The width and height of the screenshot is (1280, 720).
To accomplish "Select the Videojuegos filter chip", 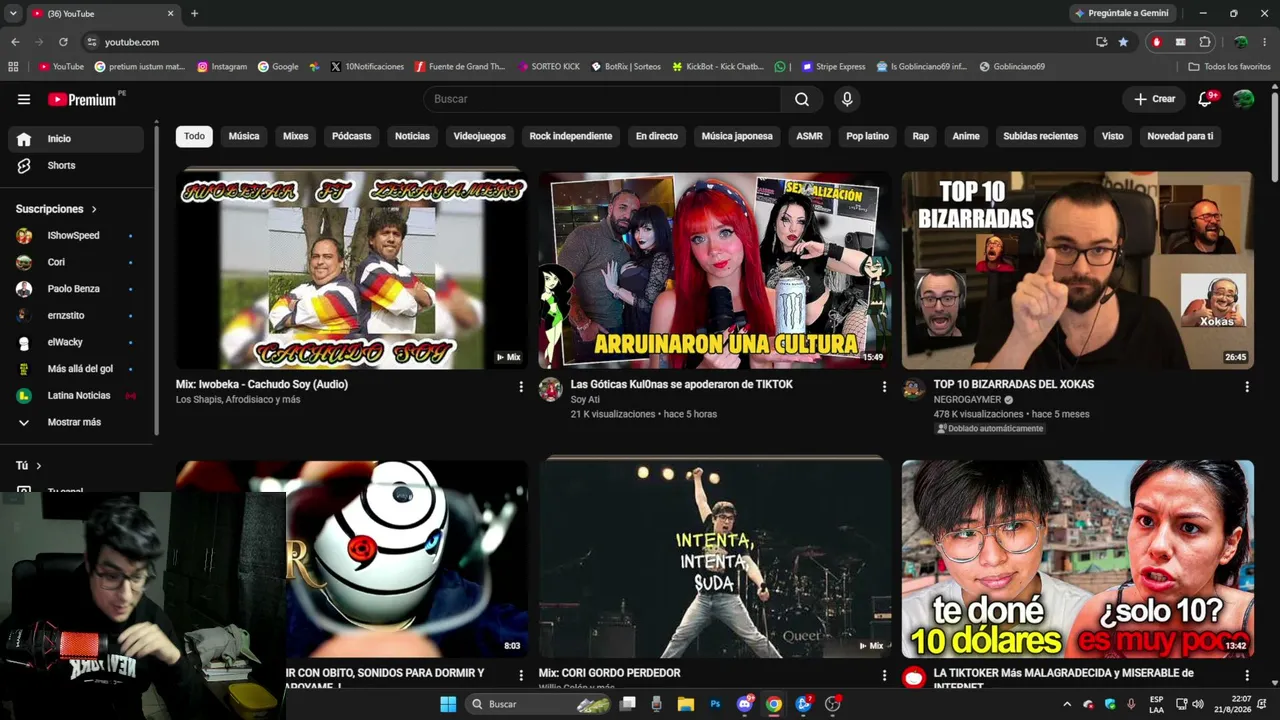I will (x=479, y=136).
